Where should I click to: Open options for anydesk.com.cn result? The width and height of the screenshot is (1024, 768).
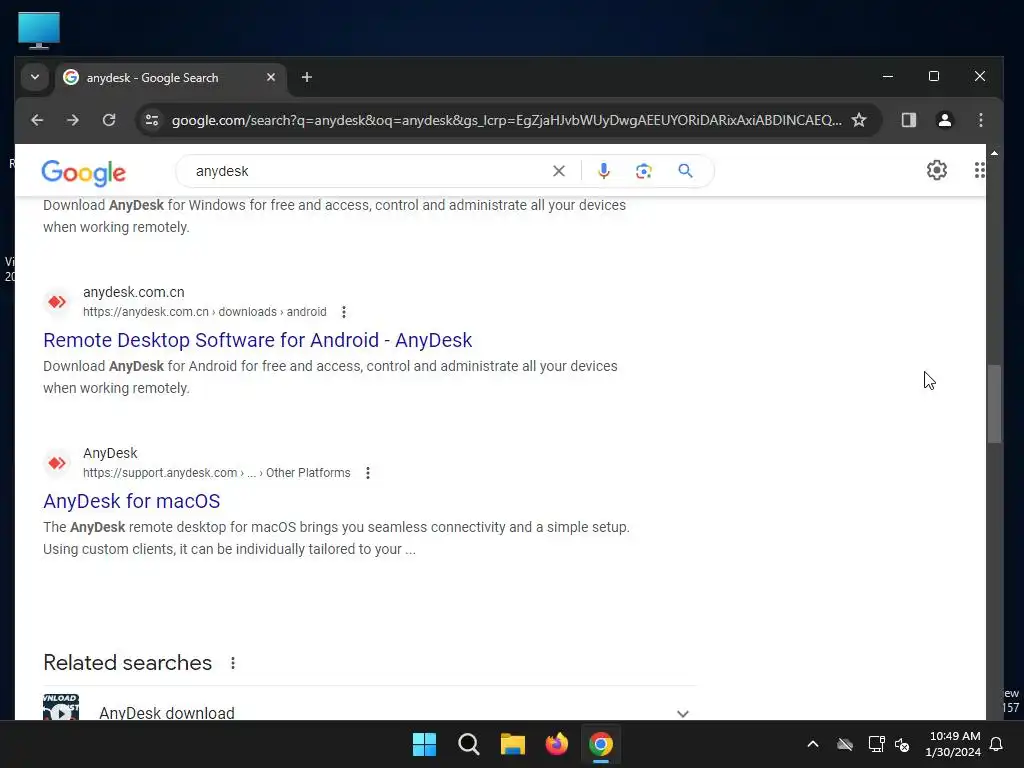[x=344, y=312]
